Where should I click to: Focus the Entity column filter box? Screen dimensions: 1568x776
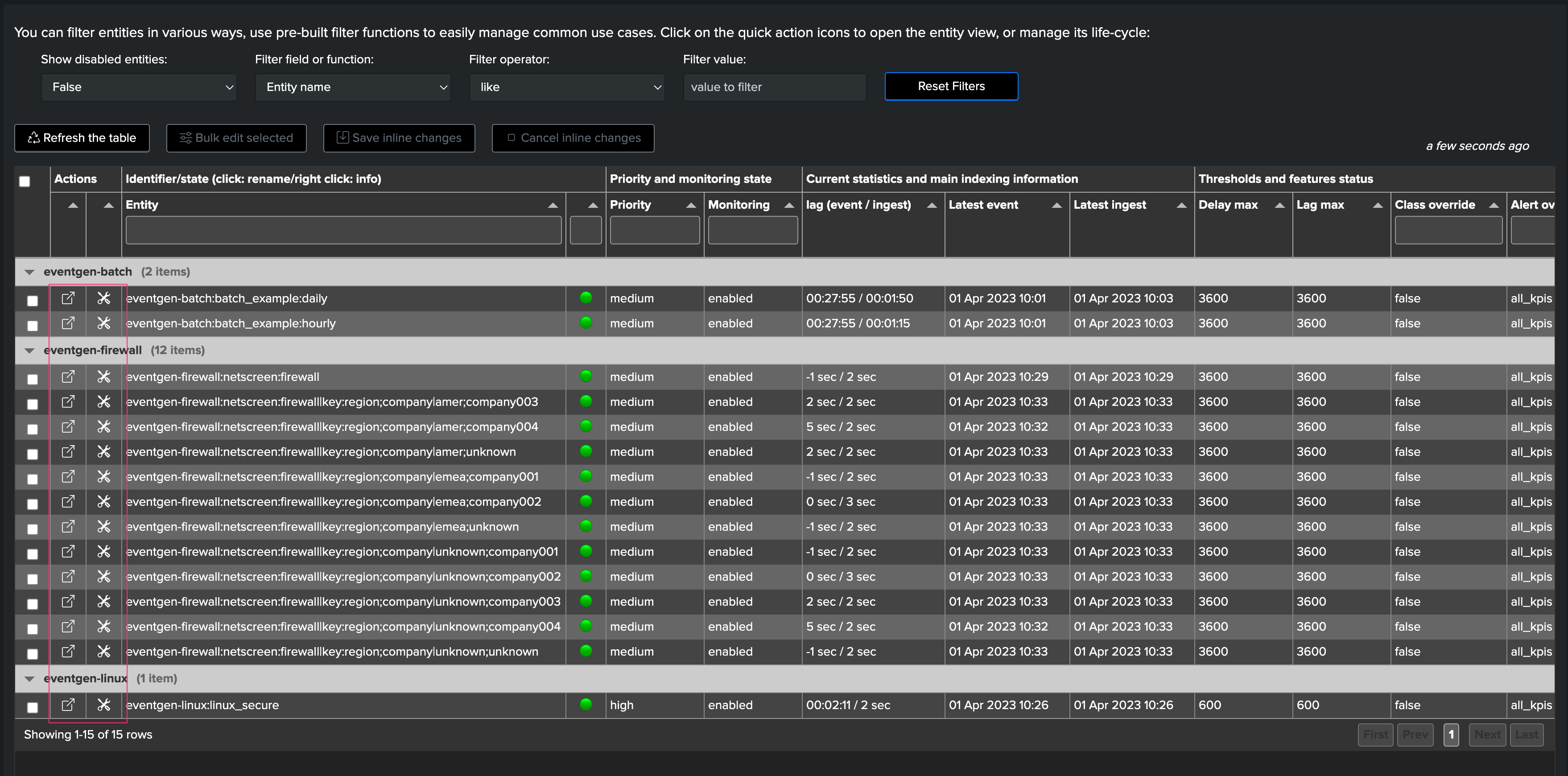tap(343, 230)
